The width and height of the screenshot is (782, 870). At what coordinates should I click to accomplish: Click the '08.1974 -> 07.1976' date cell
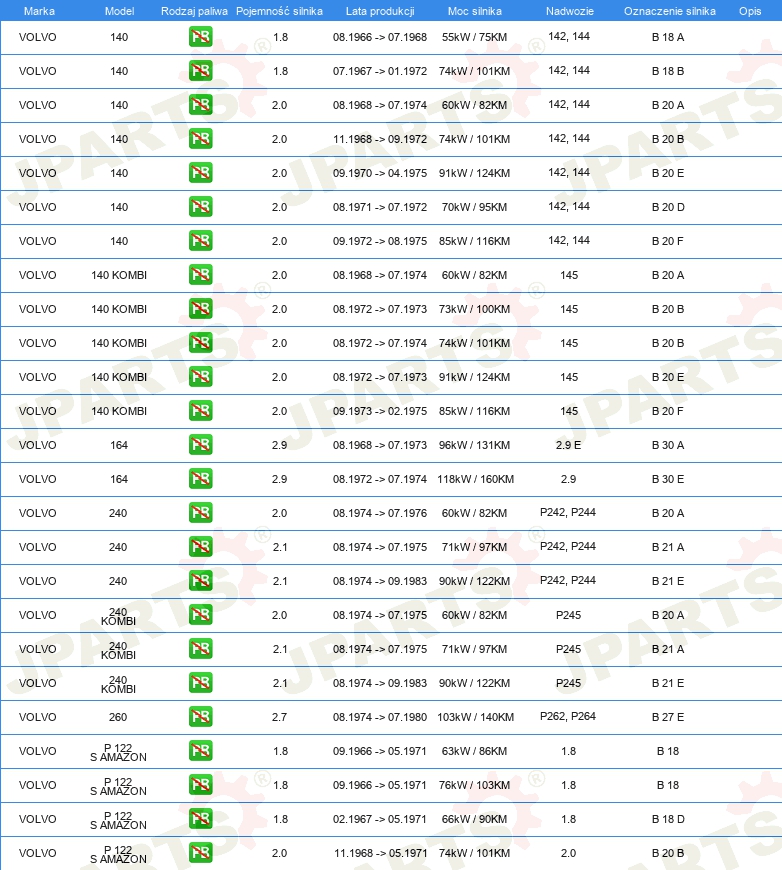click(x=380, y=513)
